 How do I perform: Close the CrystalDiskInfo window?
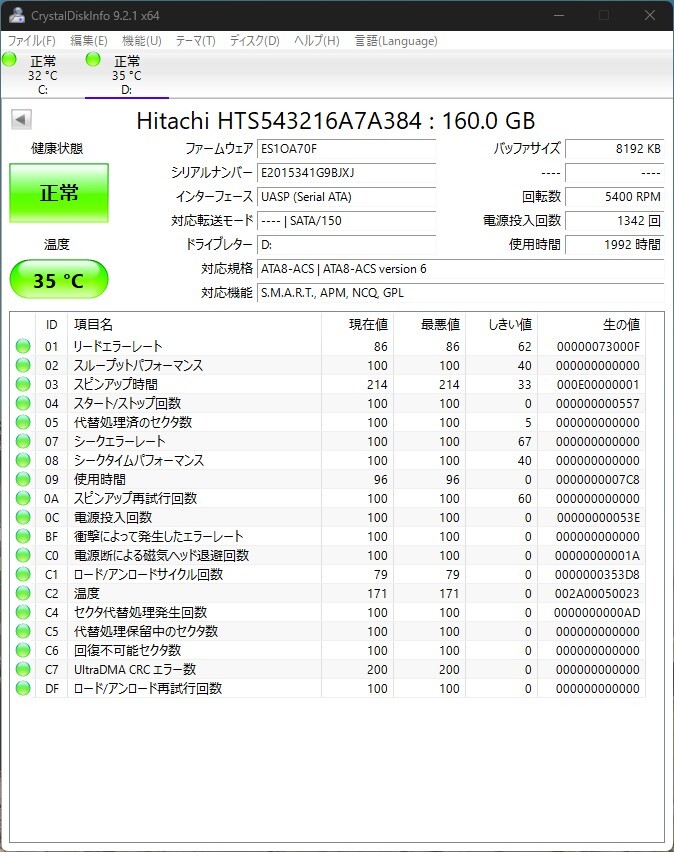[650, 15]
